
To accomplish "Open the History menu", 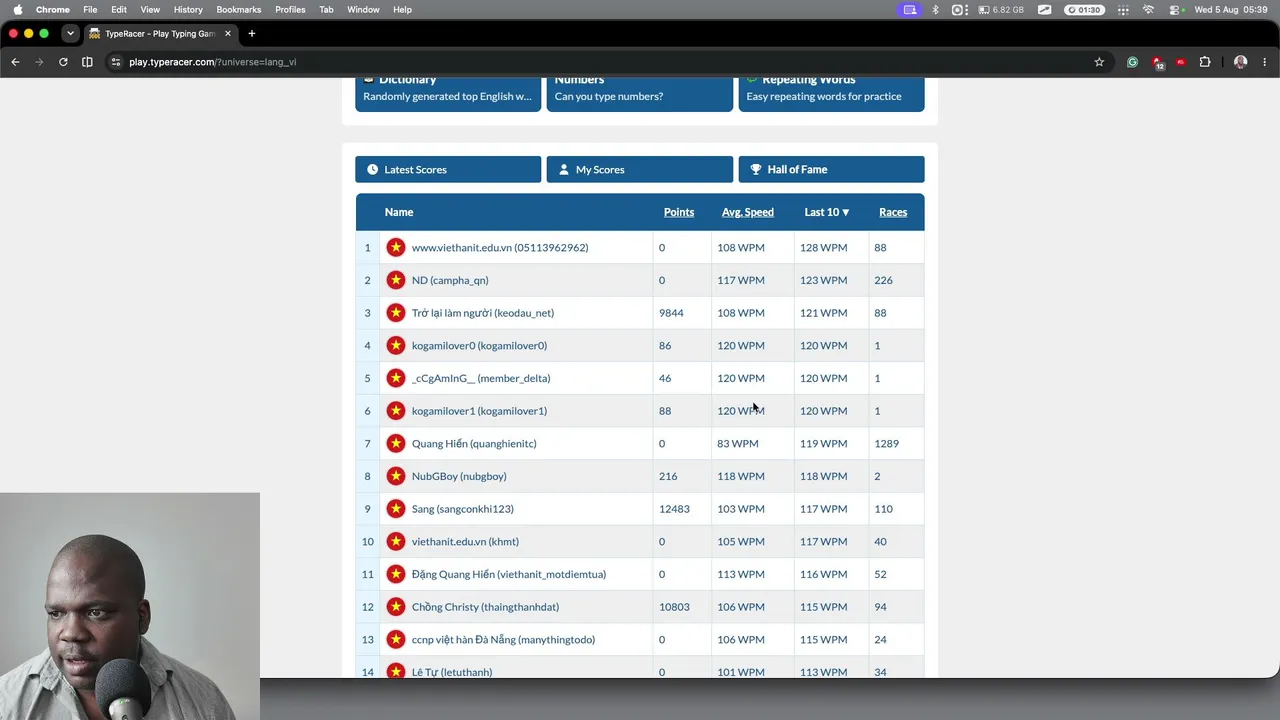I will tap(188, 9).
